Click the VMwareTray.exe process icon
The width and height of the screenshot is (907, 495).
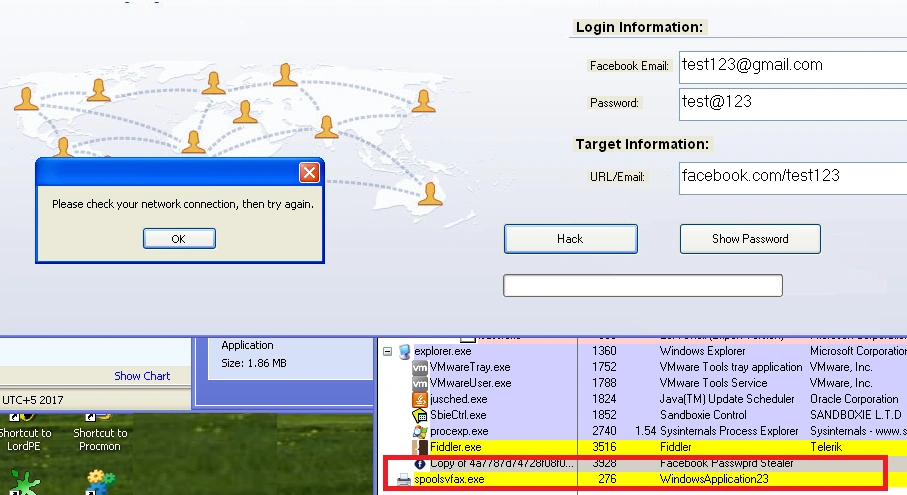[420, 367]
